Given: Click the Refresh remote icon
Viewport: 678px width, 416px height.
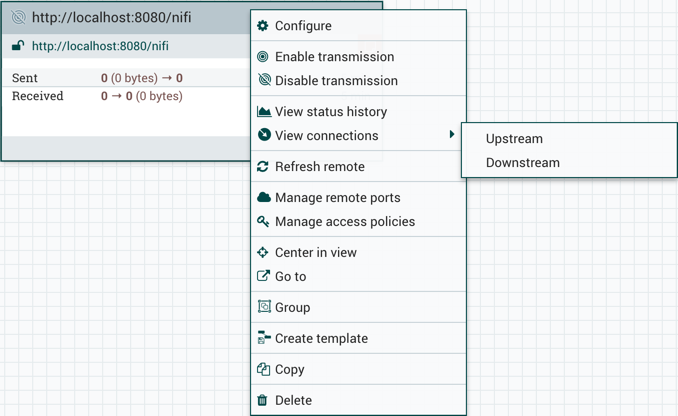Looking at the screenshot, I should pos(263,167).
